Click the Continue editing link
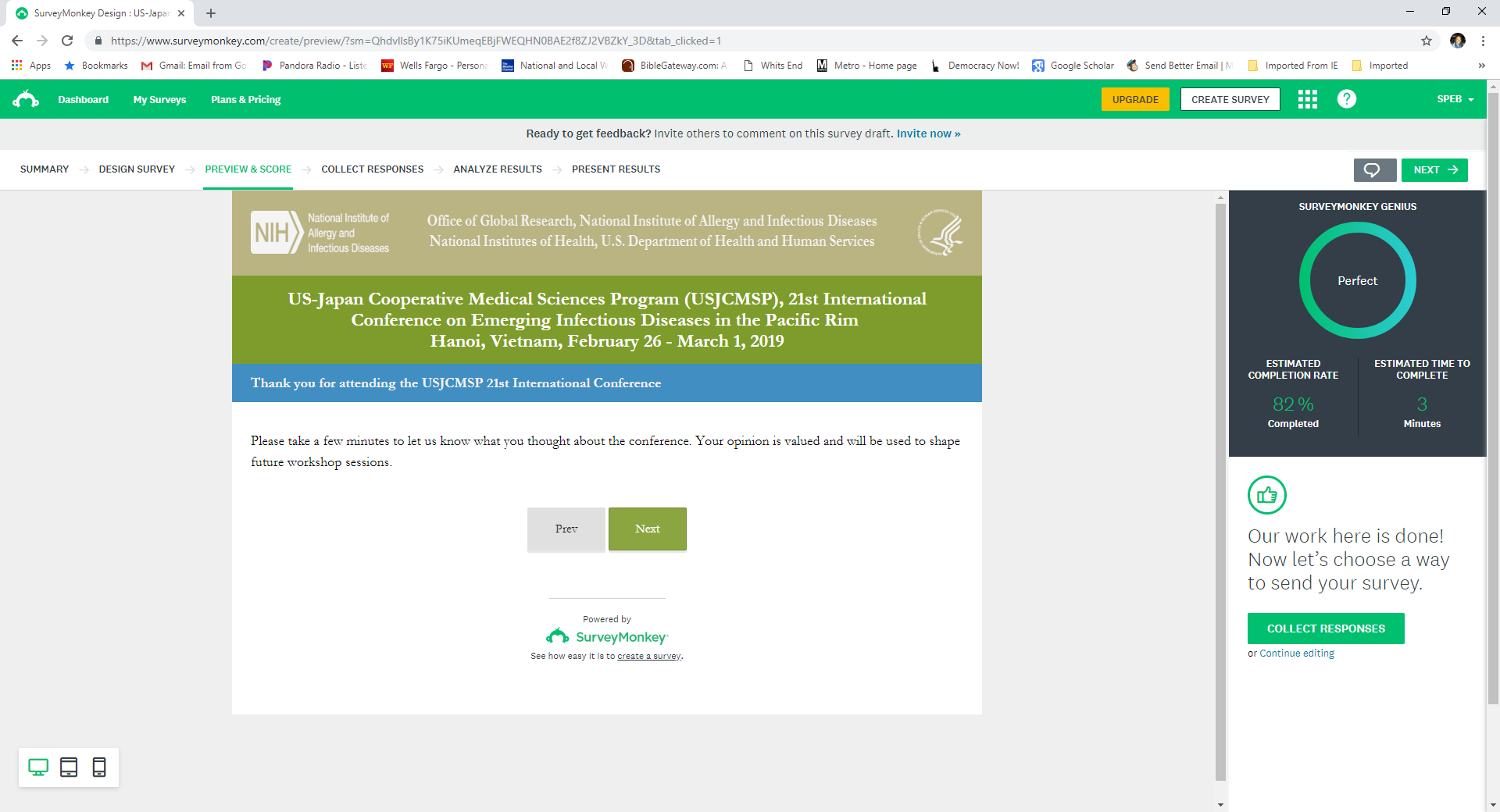The height and width of the screenshot is (812, 1500). click(1297, 654)
